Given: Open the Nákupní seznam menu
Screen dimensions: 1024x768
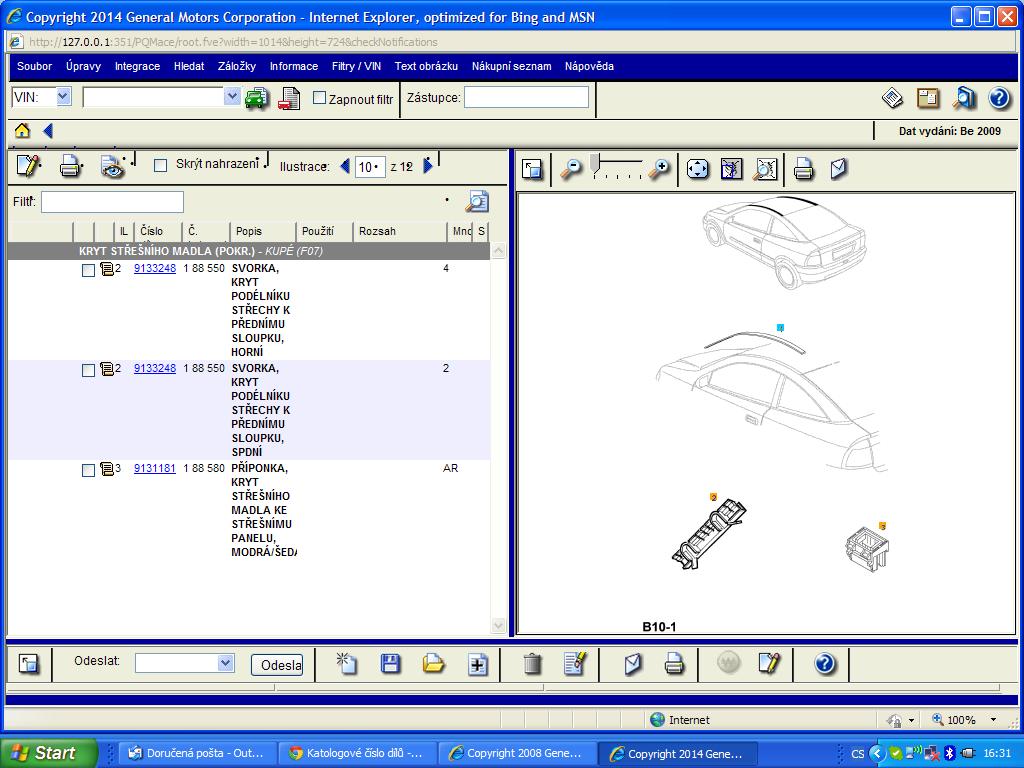Looking at the screenshot, I should tap(511, 66).
